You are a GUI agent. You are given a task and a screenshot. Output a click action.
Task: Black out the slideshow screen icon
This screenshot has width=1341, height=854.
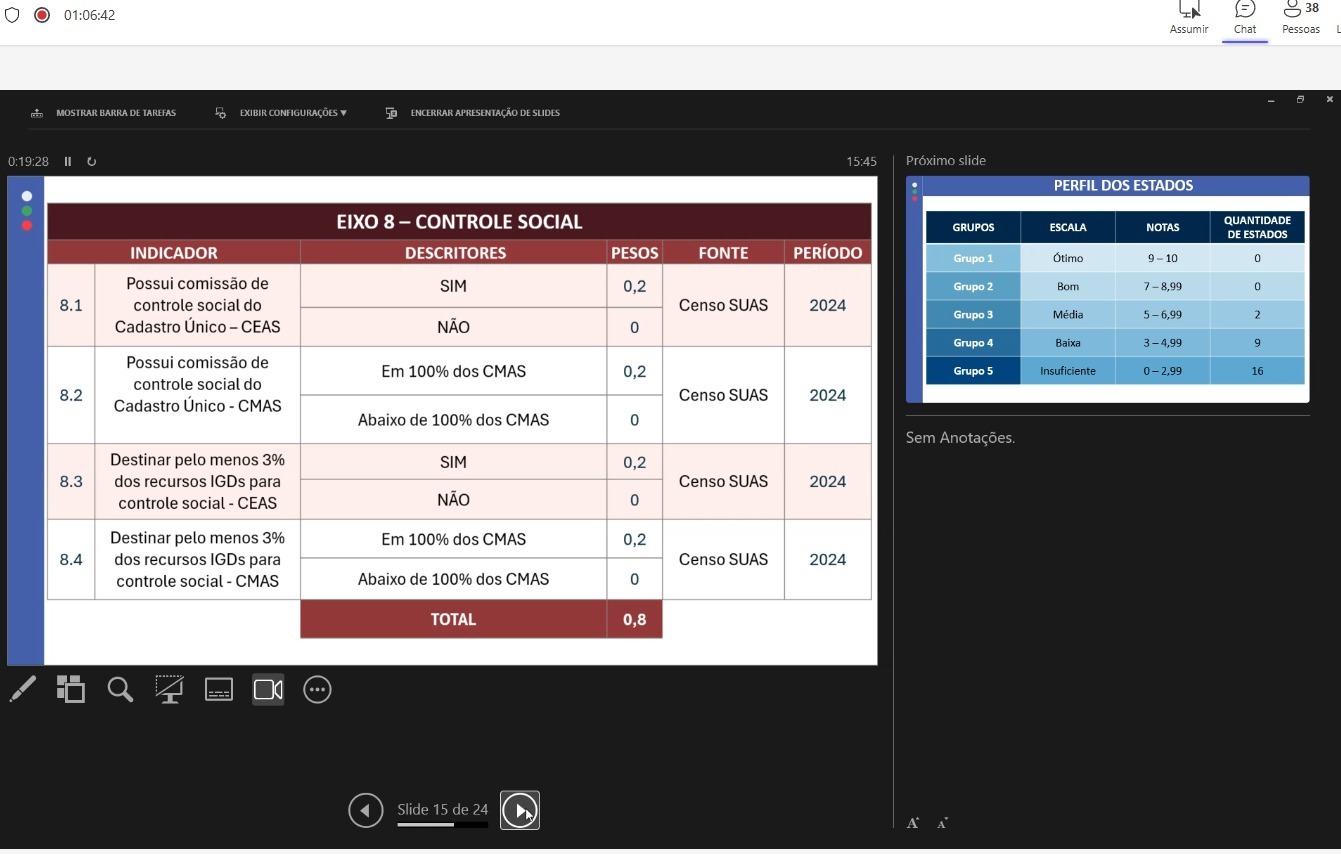tap(169, 689)
